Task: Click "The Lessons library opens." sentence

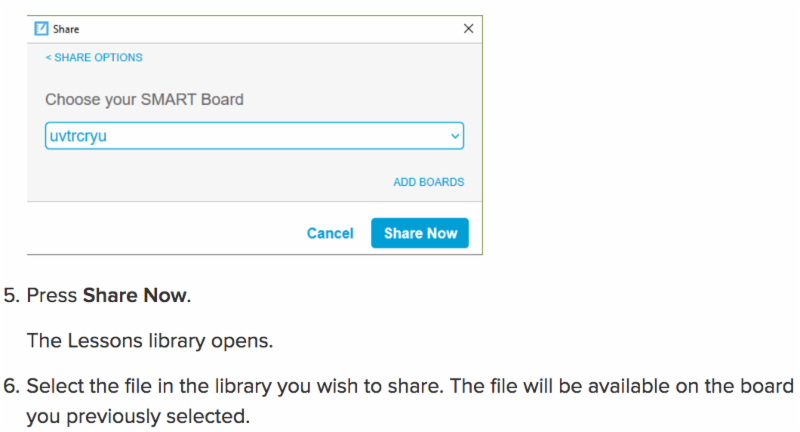Action: pyautogui.click(x=149, y=341)
